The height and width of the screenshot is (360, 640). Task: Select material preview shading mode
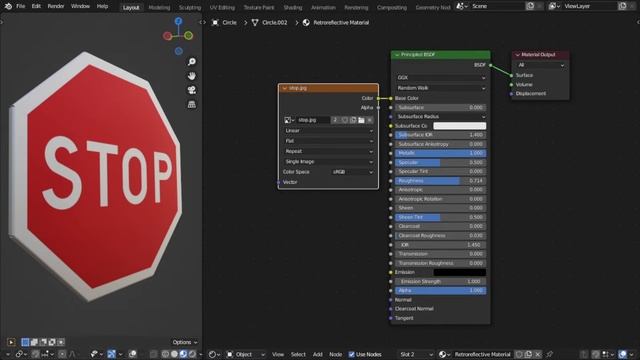pos(183,354)
